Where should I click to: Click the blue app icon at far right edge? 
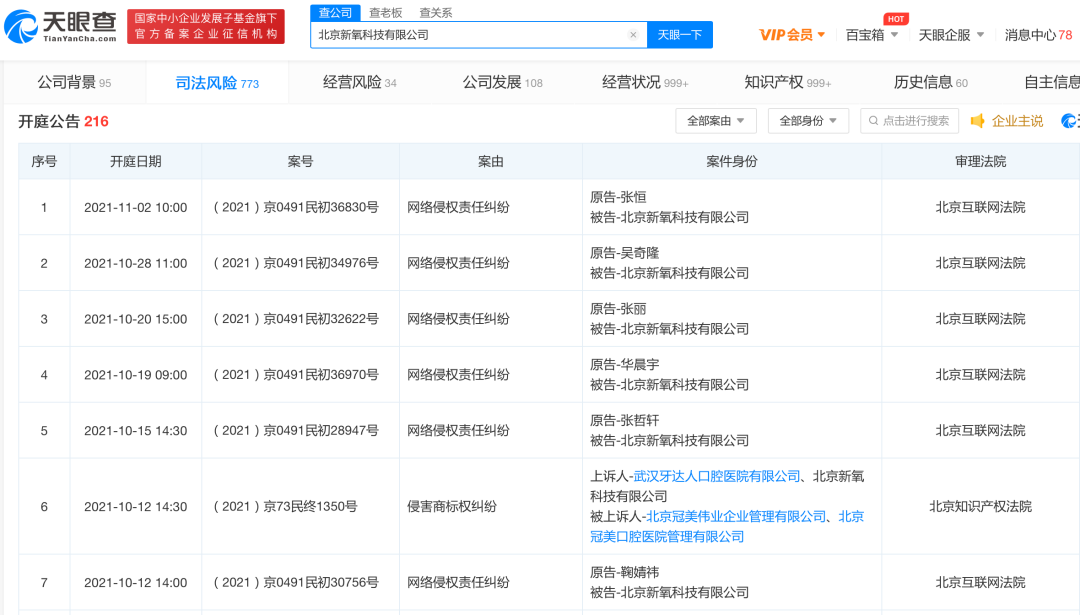[x=1071, y=119]
